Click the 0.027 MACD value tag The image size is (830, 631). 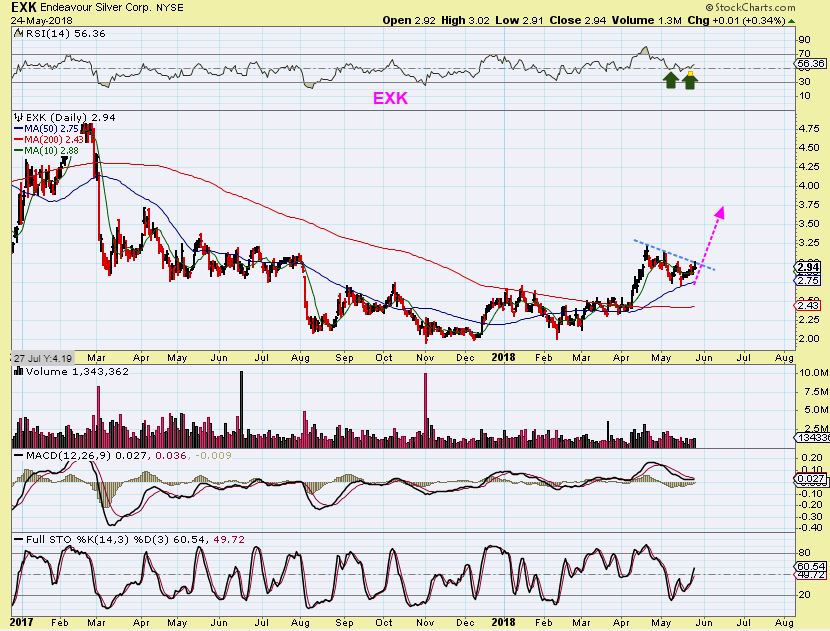tap(810, 479)
